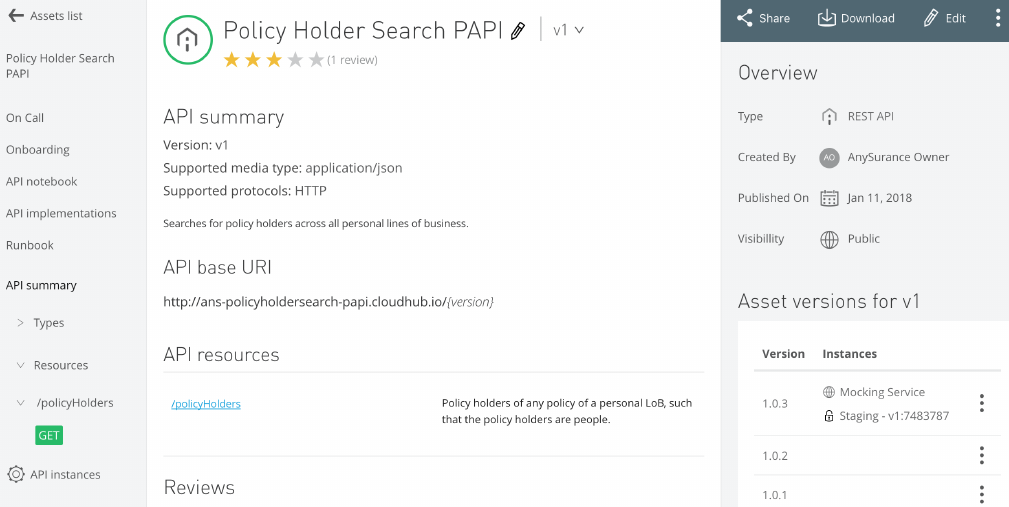Select API notebook in the sidebar
The image size is (1009, 507).
pos(41,182)
